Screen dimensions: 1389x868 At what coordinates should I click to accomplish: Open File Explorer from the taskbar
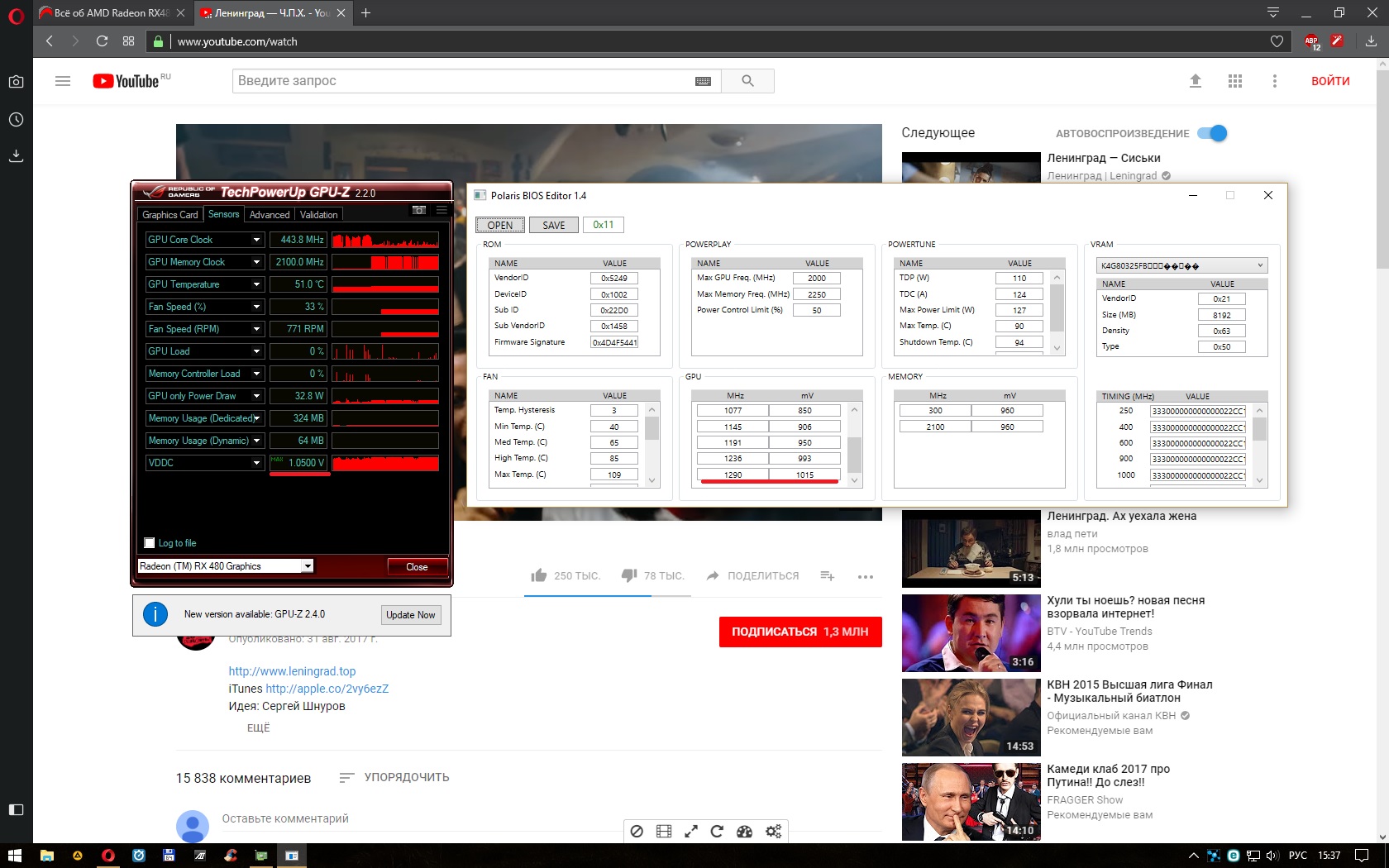coord(47,856)
